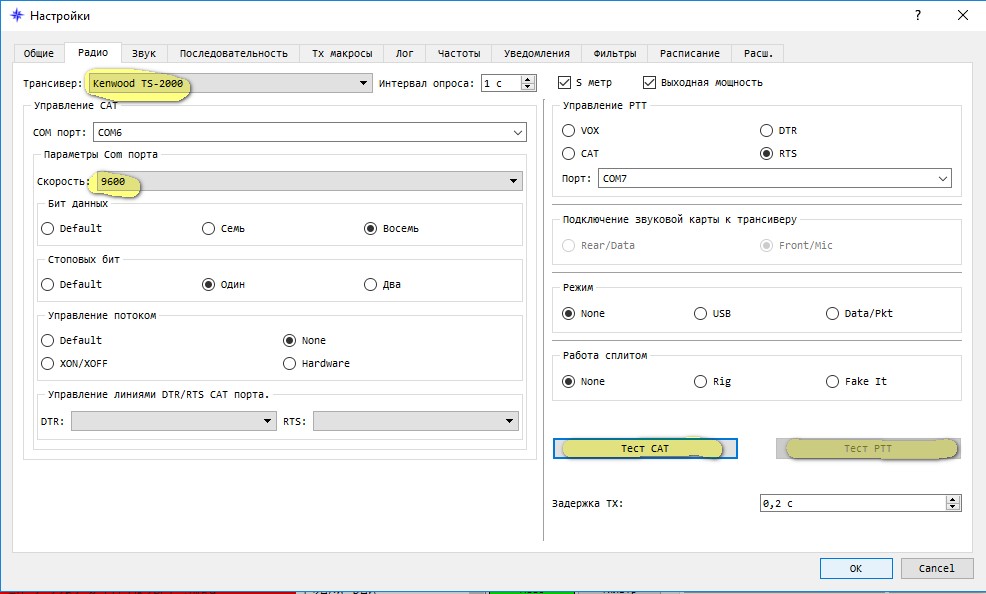The width and height of the screenshot is (986, 594).
Task: Choose Hardware flow control option
Action: point(290,363)
